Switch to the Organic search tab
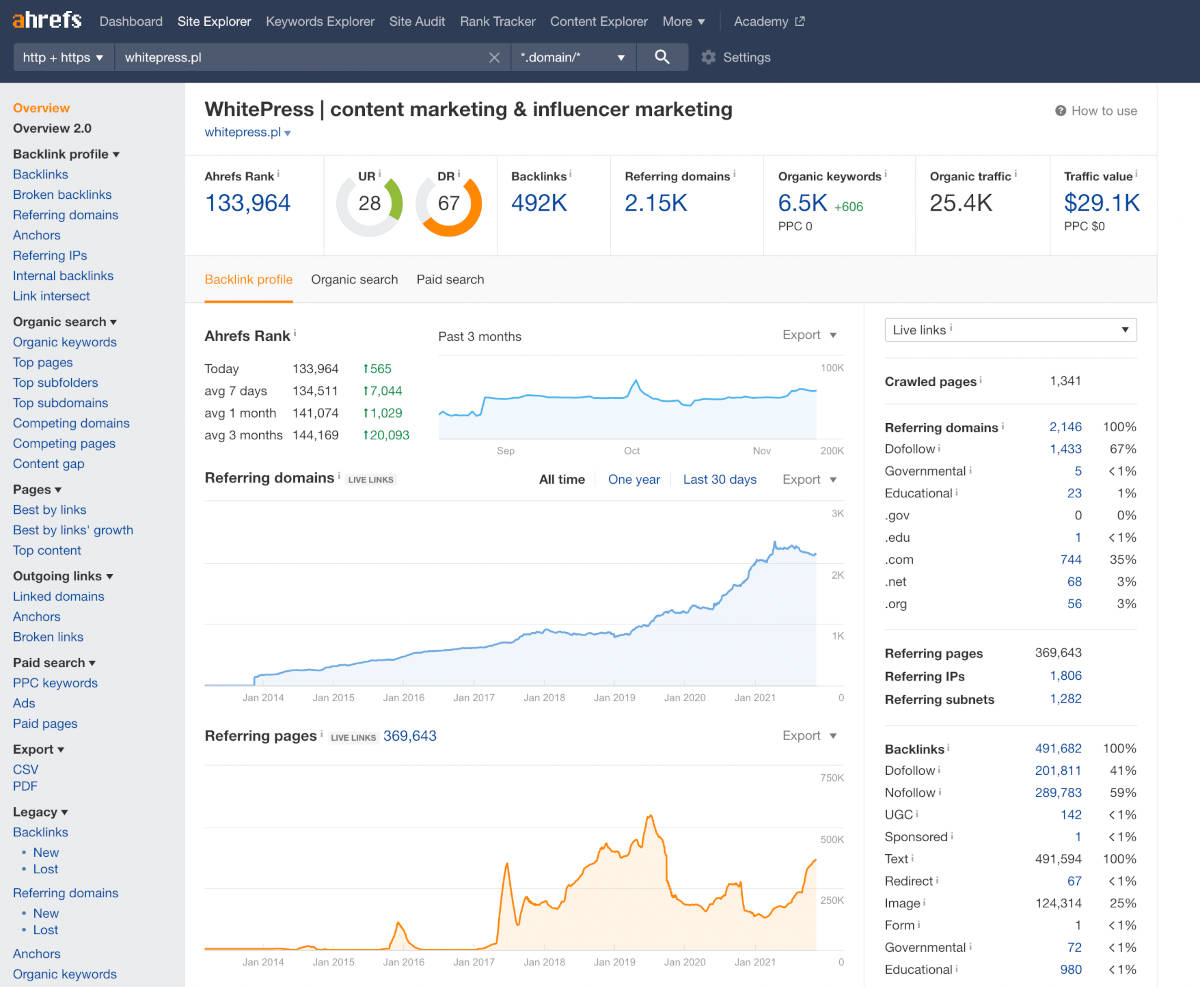This screenshot has width=1200, height=987. tap(354, 279)
